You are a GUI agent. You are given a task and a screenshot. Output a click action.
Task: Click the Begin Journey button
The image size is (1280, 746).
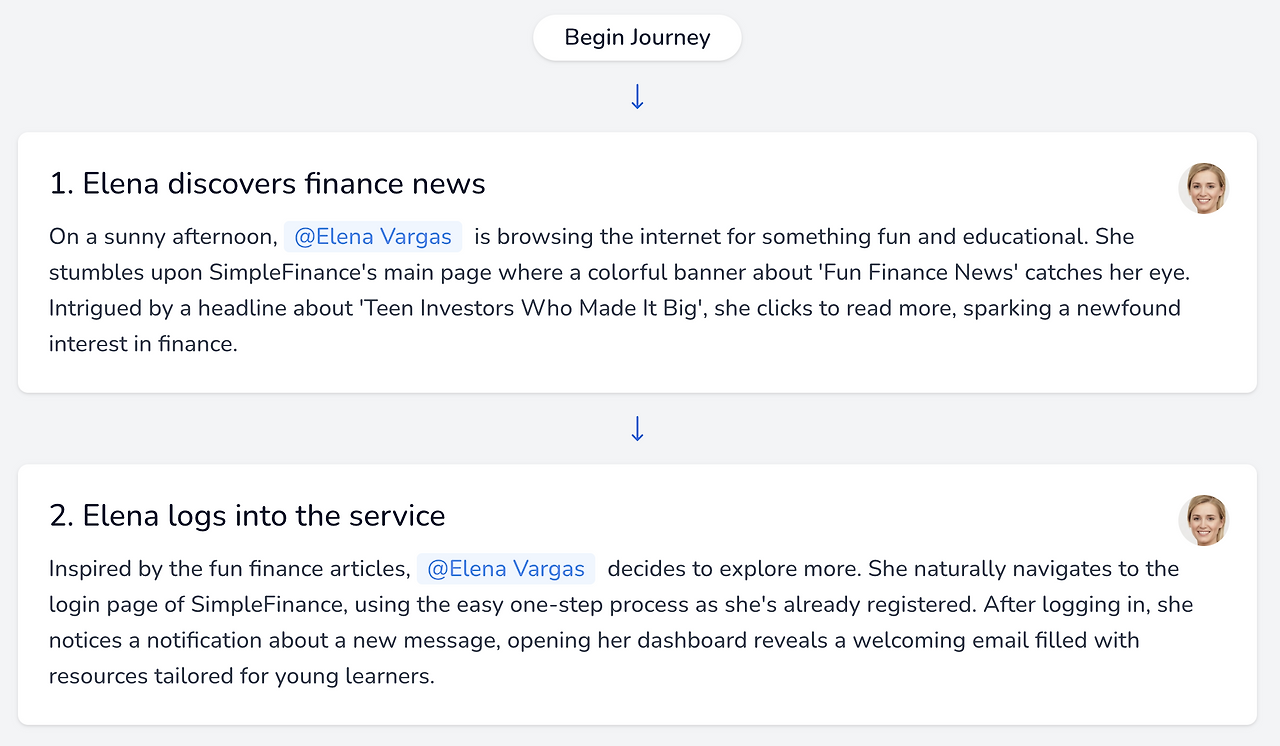(x=637, y=38)
